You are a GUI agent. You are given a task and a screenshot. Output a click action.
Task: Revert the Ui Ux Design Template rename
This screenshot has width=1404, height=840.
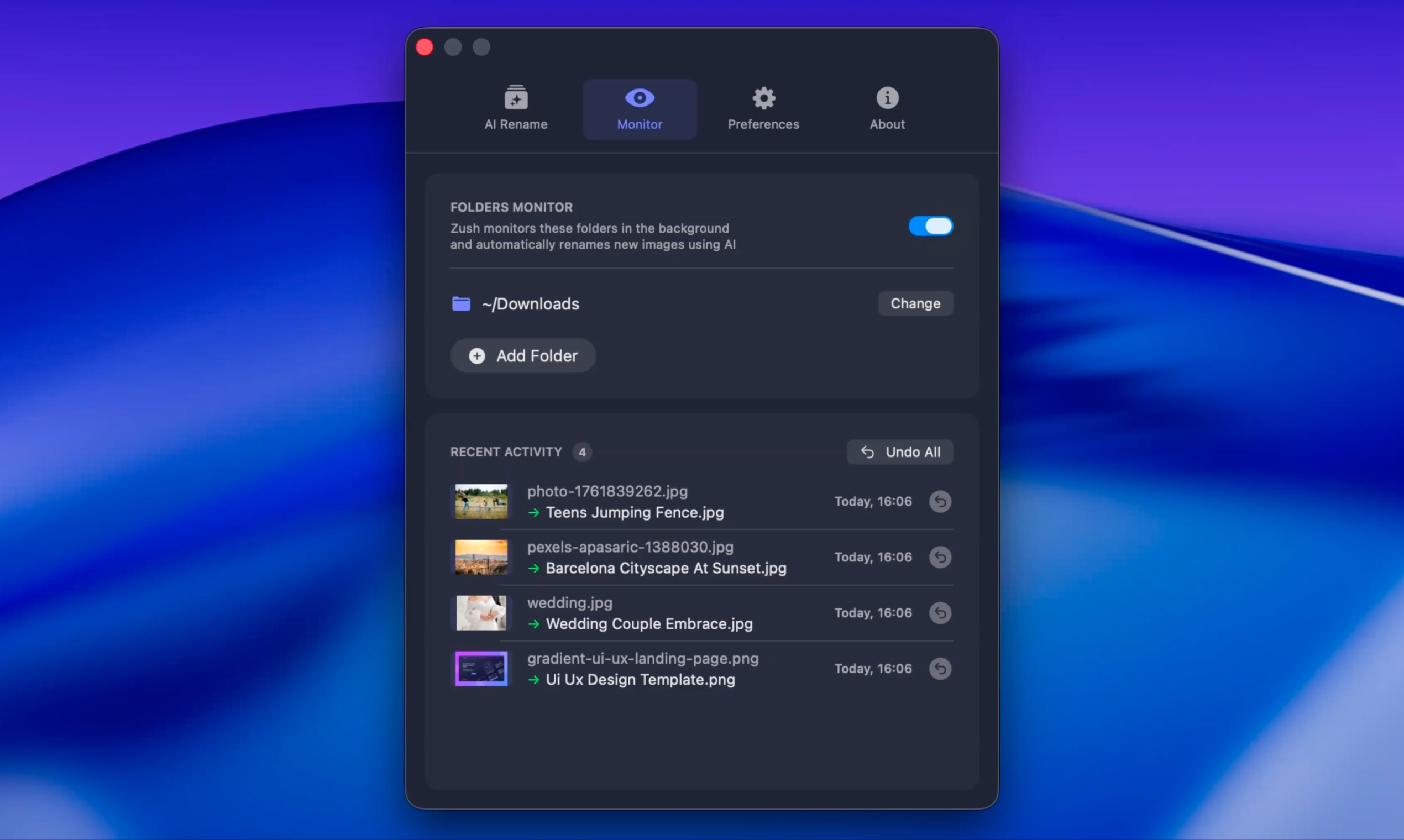pos(940,669)
